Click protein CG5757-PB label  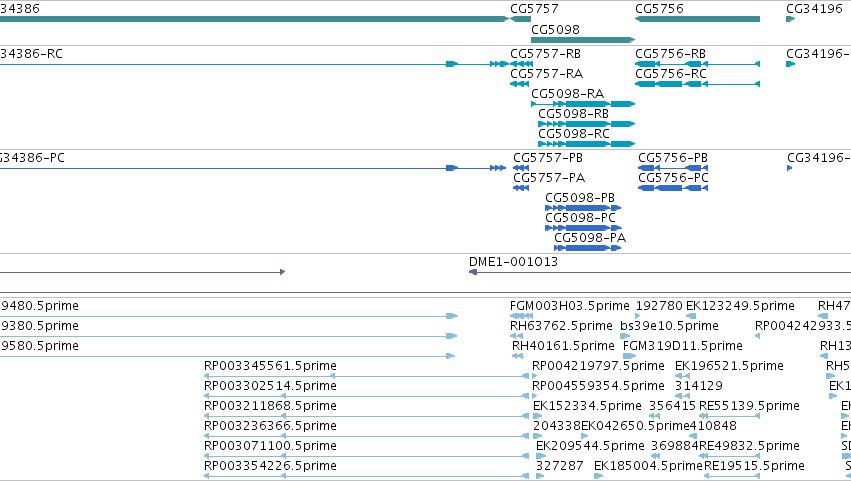click(x=548, y=157)
